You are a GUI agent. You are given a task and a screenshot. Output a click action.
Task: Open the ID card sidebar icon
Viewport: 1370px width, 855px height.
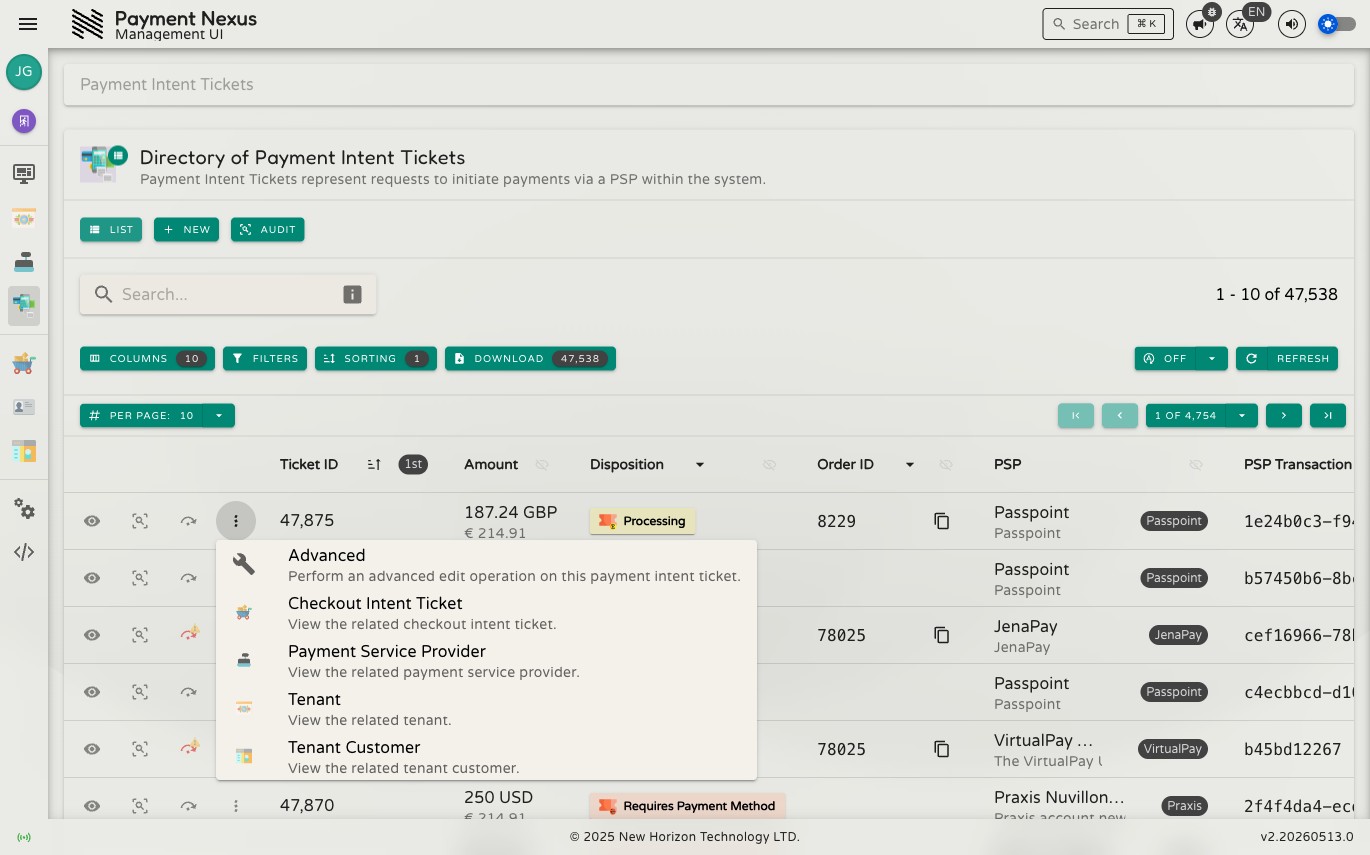pyautogui.click(x=24, y=407)
